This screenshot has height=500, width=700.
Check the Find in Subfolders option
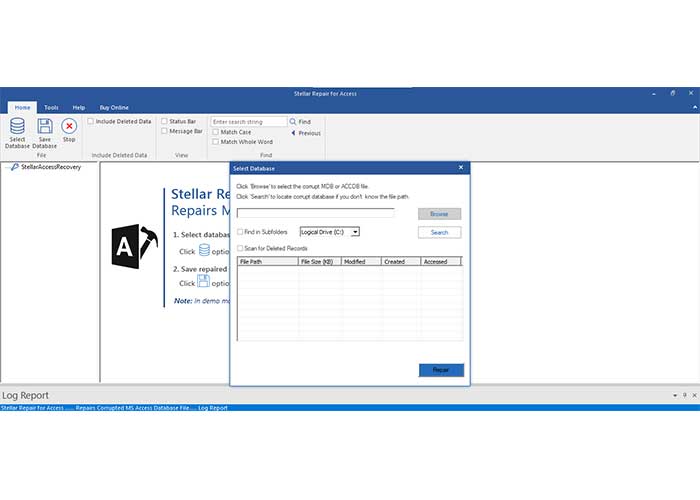click(x=240, y=232)
